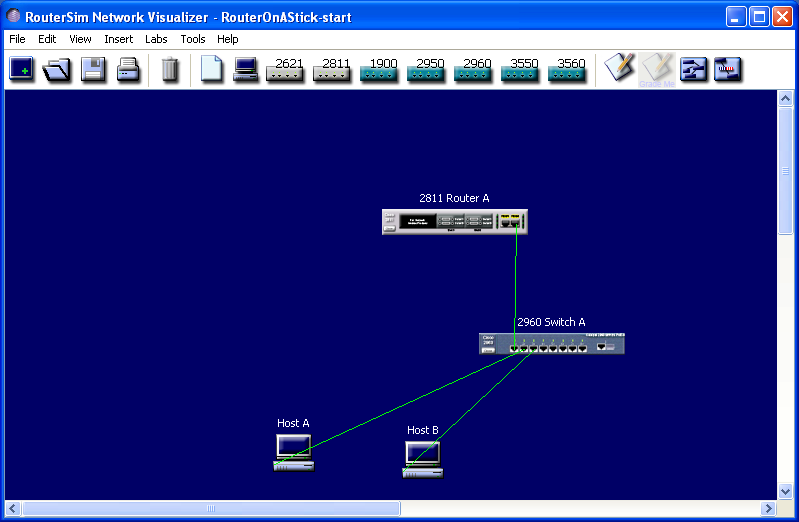Screen dimensions: 799x522
Task: Click the vertical scrollbar down arrow
Action: coord(785,491)
